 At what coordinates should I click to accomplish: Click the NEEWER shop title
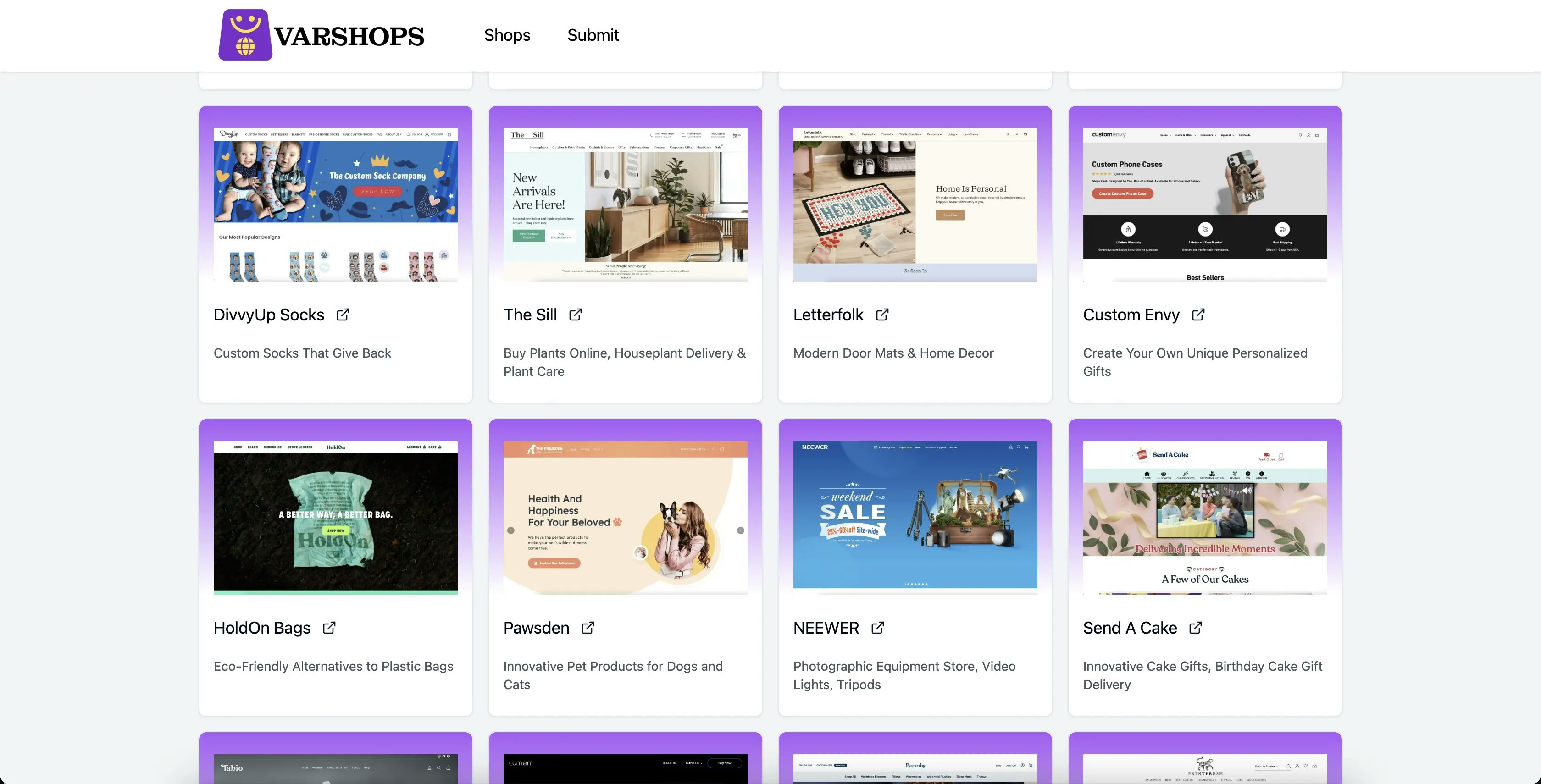click(x=826, y=629)
